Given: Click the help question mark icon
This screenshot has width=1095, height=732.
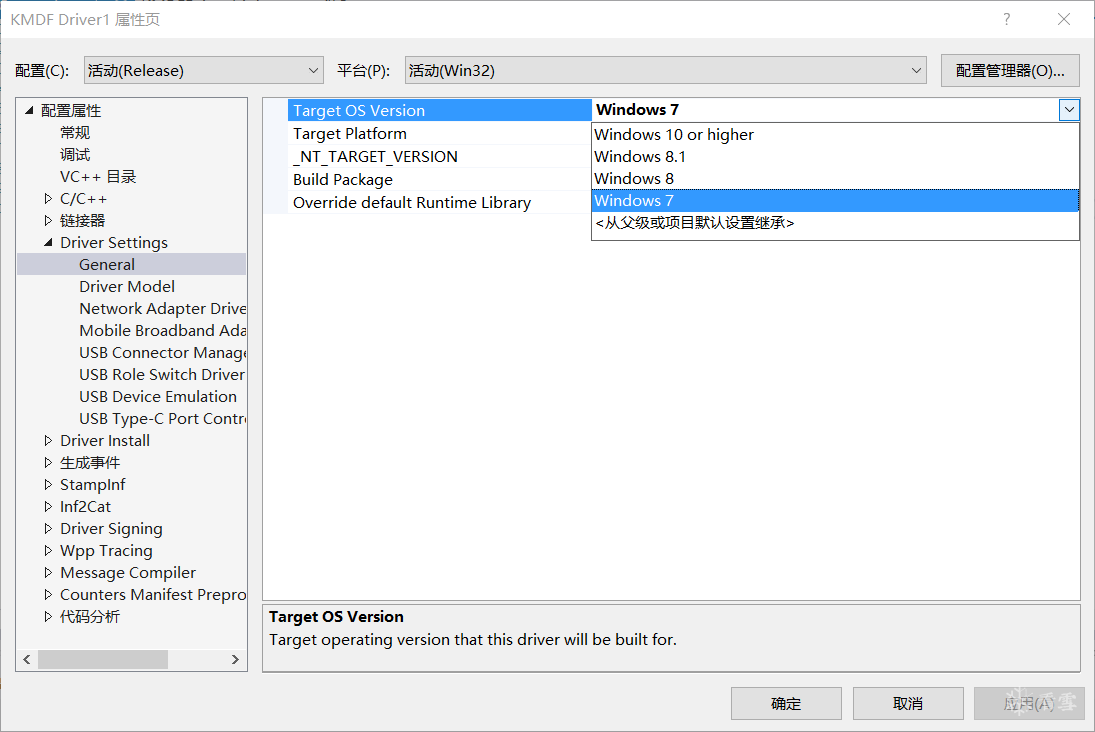Looking at the screenshot, I should 1006,20.
